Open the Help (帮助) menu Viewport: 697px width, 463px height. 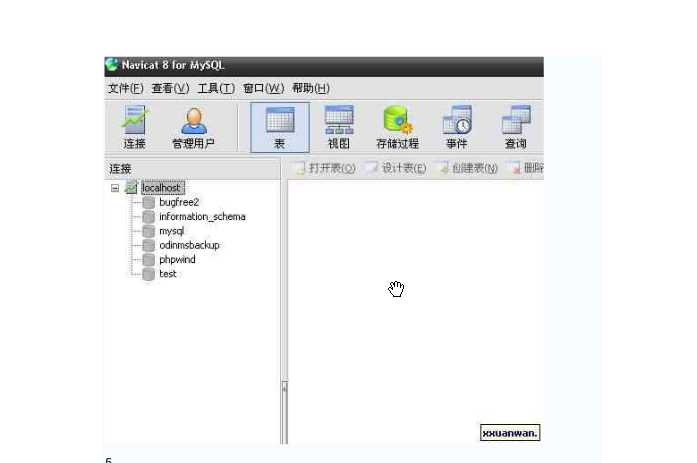coord(311,88)
